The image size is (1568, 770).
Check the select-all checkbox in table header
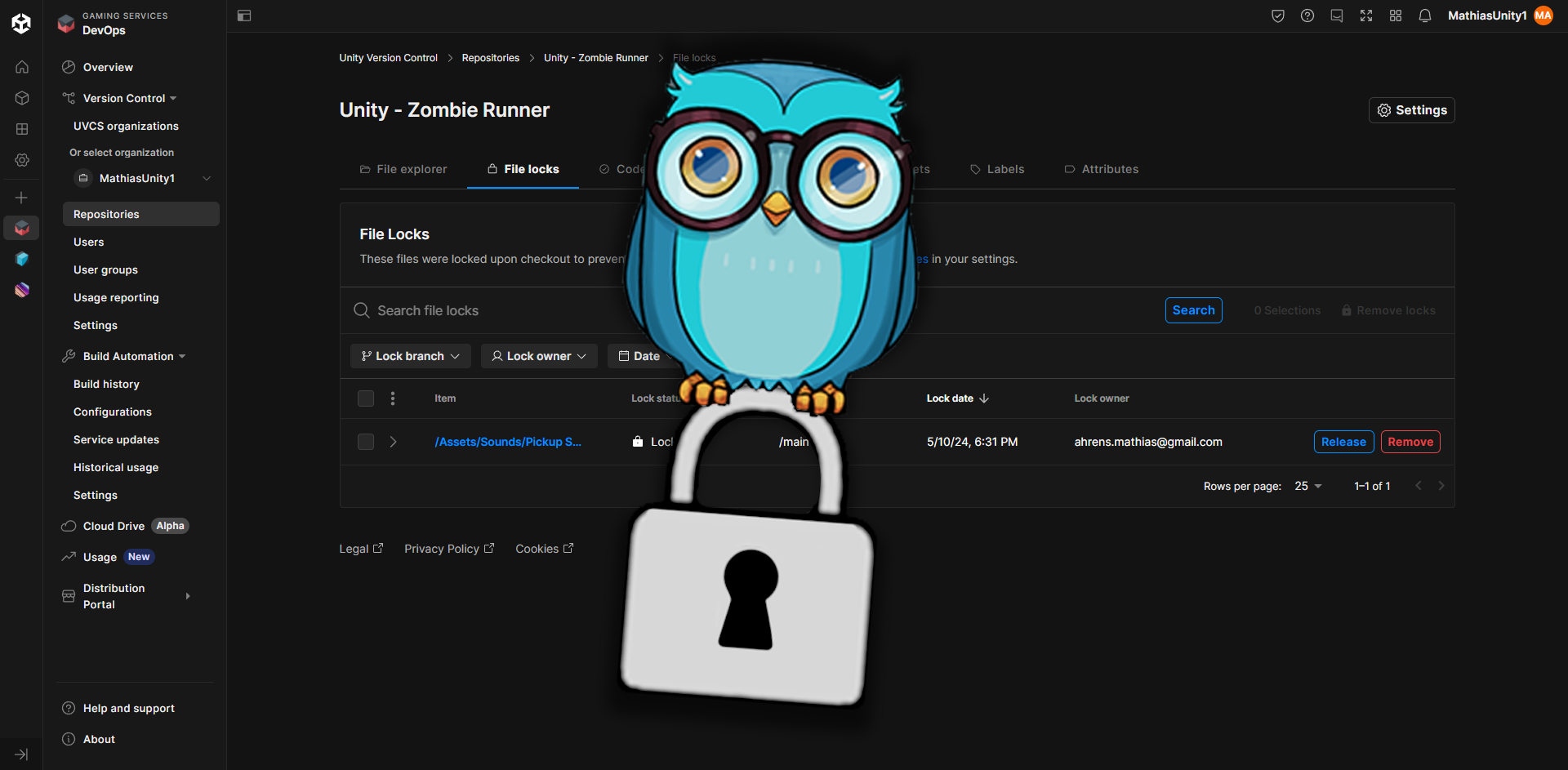coord(365,398)
